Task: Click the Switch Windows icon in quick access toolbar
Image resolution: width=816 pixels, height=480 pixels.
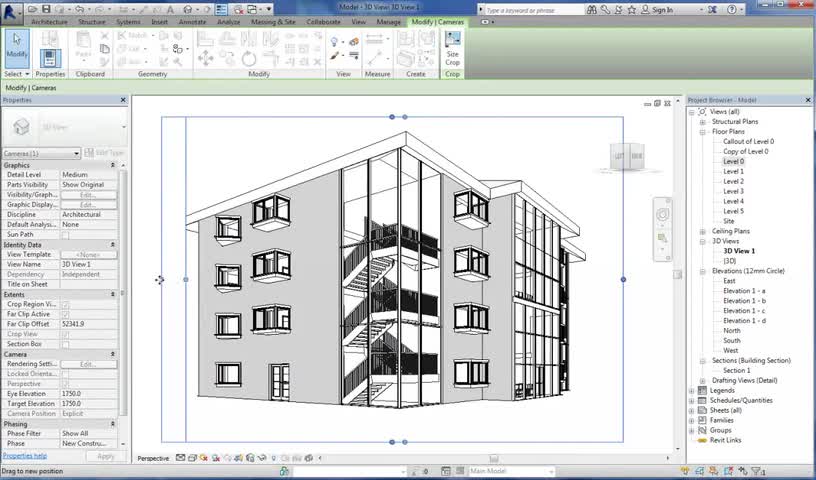Action: point(252,9)
